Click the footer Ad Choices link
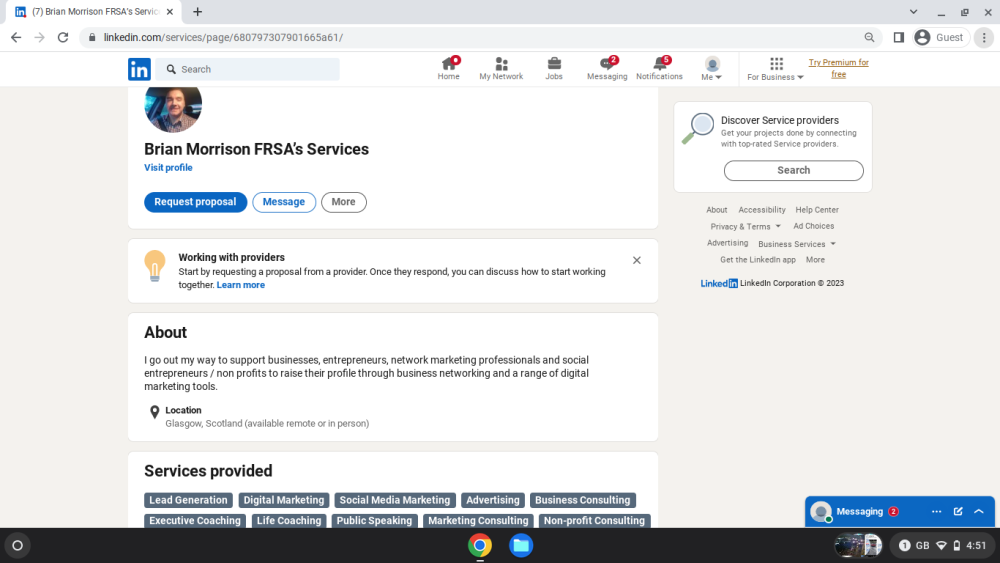Screen dimensions: 1000x563 pos(813,226)
